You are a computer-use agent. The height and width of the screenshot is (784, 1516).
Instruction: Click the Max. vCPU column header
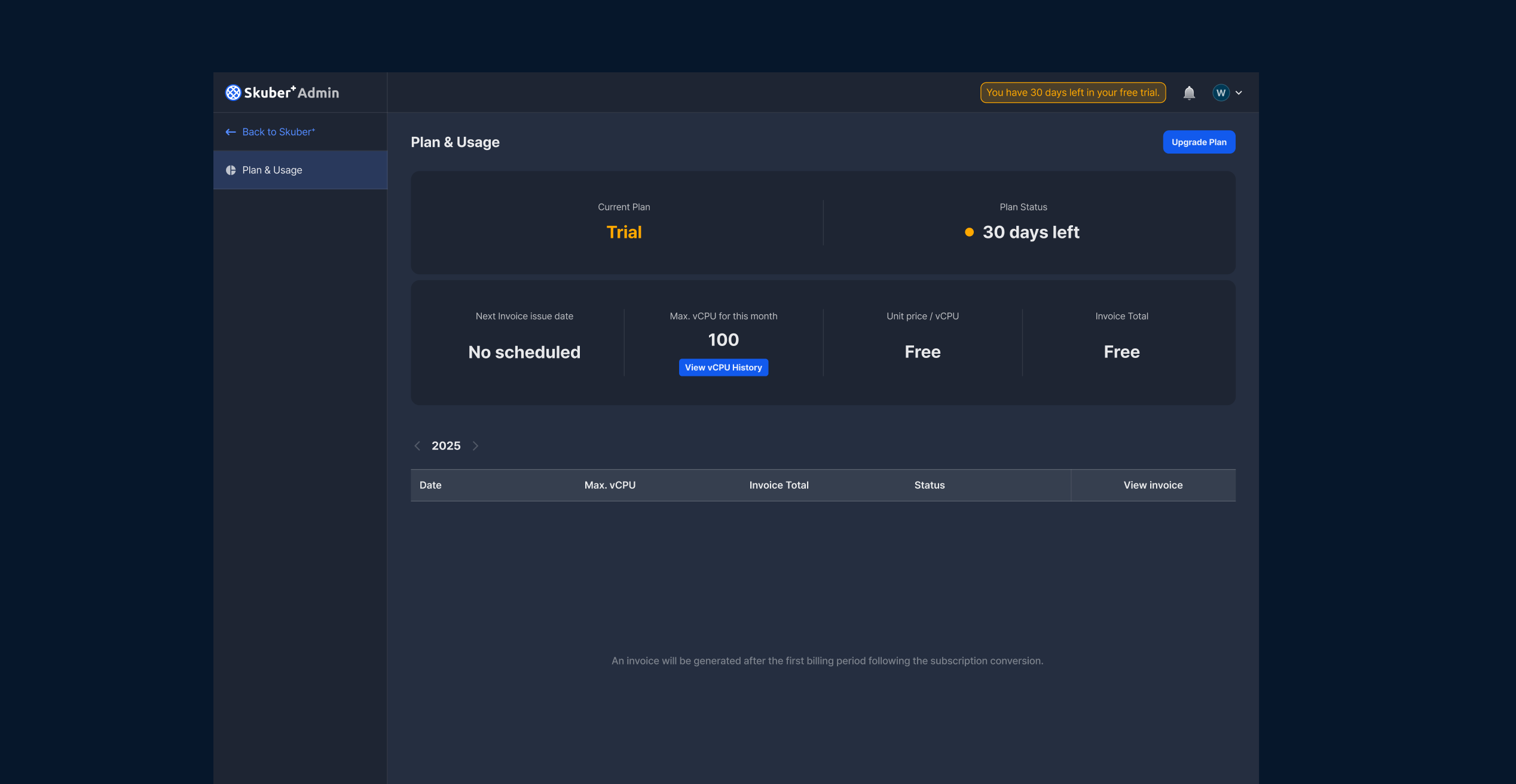[610, 485]
